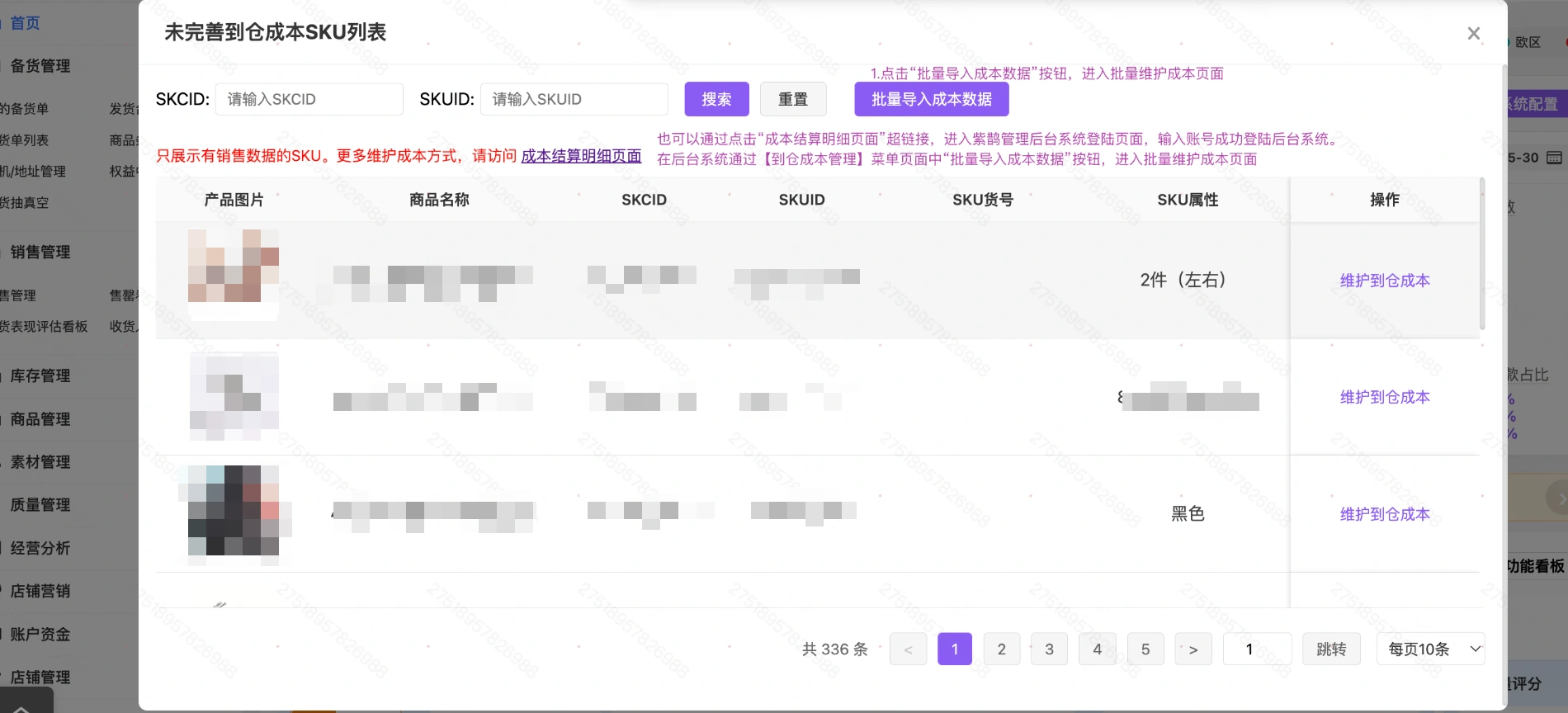Click 维护到仓成本 in the second row

pyautogui.click(x=1385, y=397)
